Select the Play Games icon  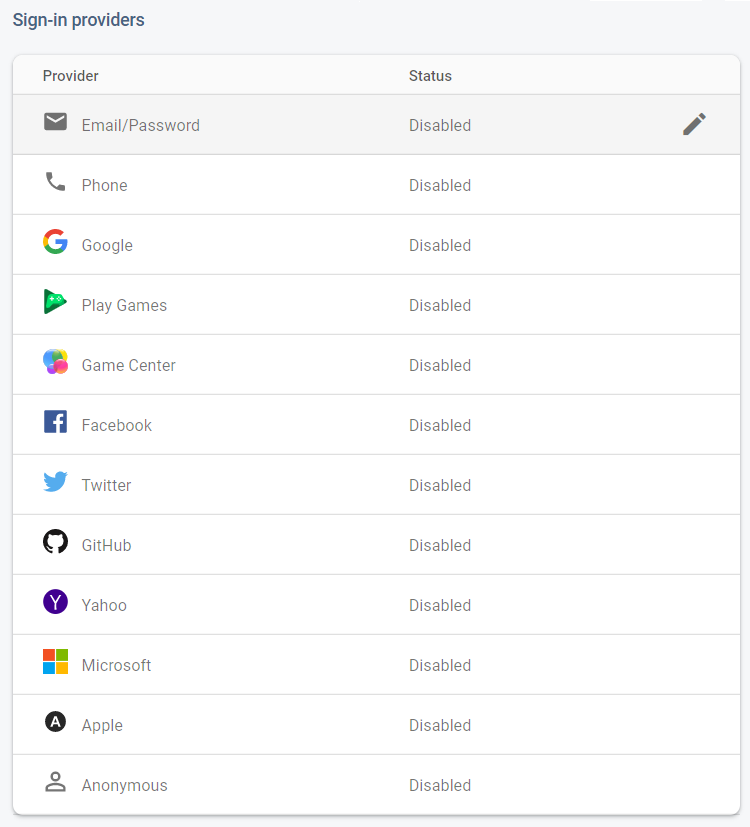56,305
